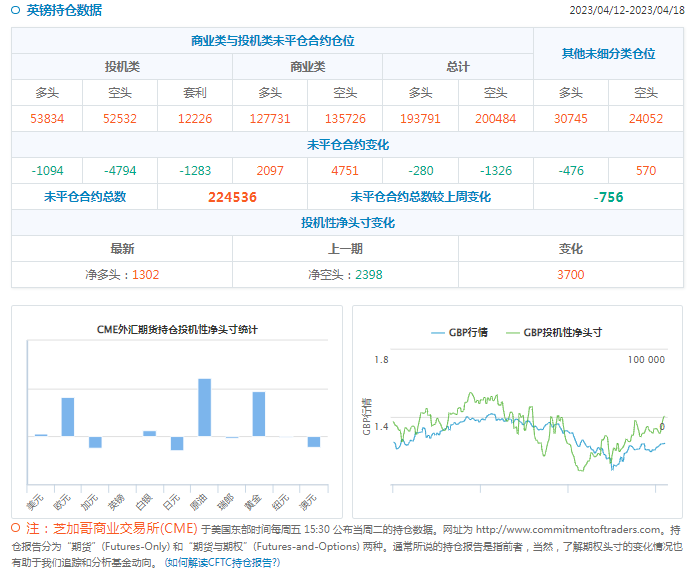The height and width of the screenshot is (573, 698).
Task: Click the 欧元 bar in the chart
Action: [x=68, y=417]
